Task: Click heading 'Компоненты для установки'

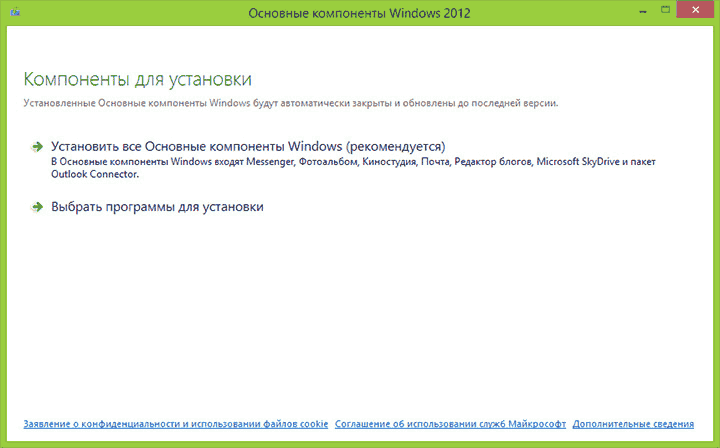Action: coord(137,79)
